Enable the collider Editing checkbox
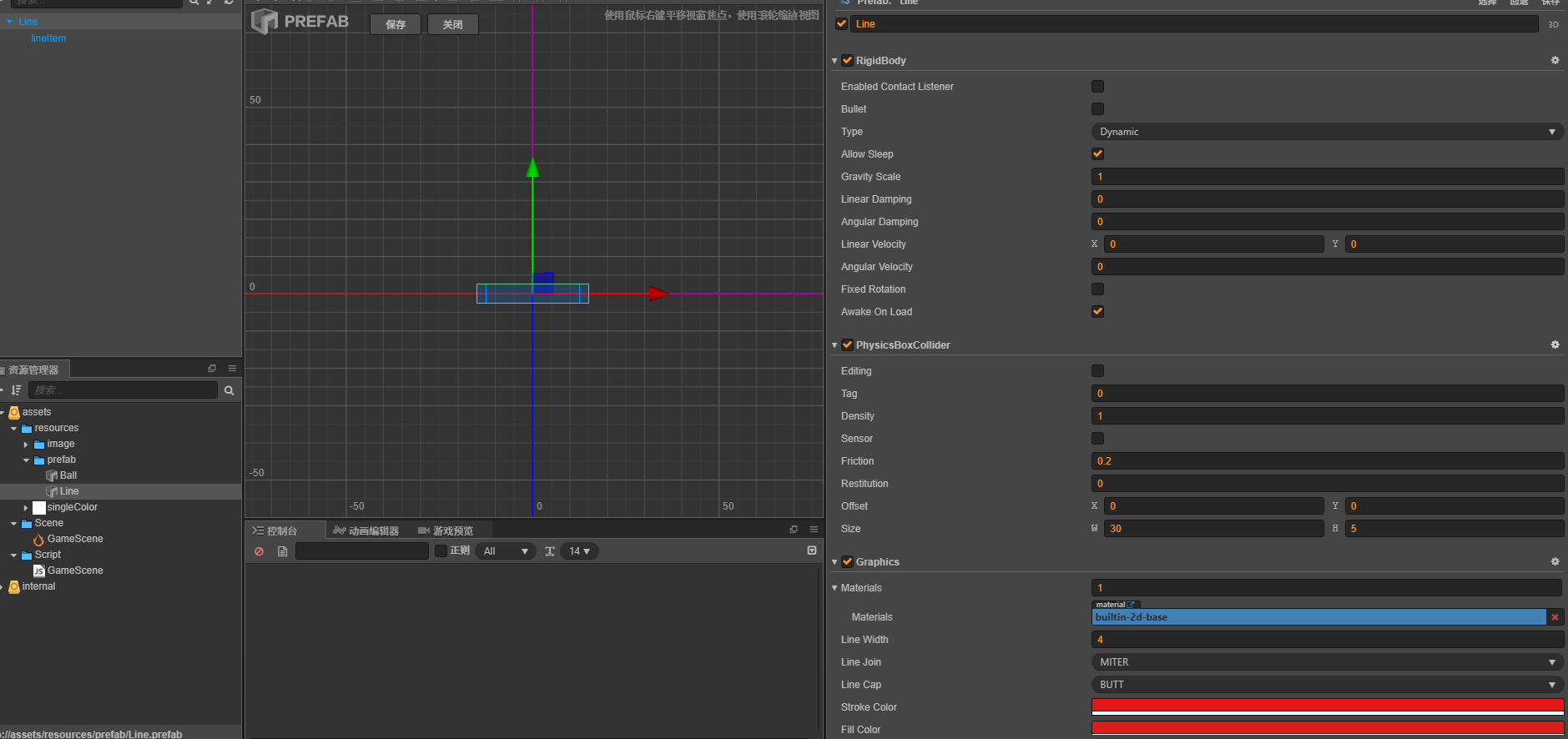The image size is (1568, 739). pos(1097,371)
